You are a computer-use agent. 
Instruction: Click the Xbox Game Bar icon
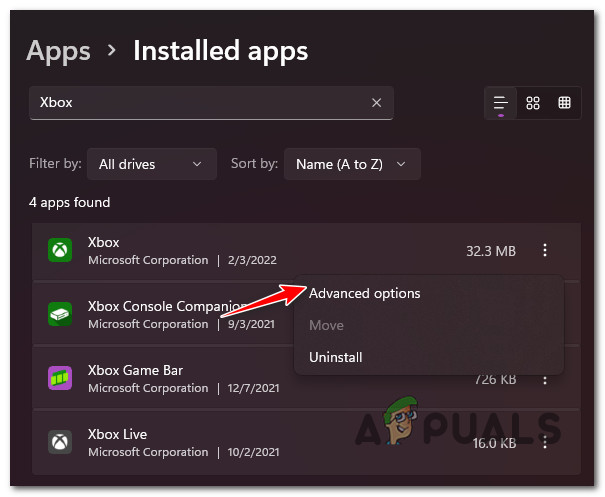coord(60,379)
